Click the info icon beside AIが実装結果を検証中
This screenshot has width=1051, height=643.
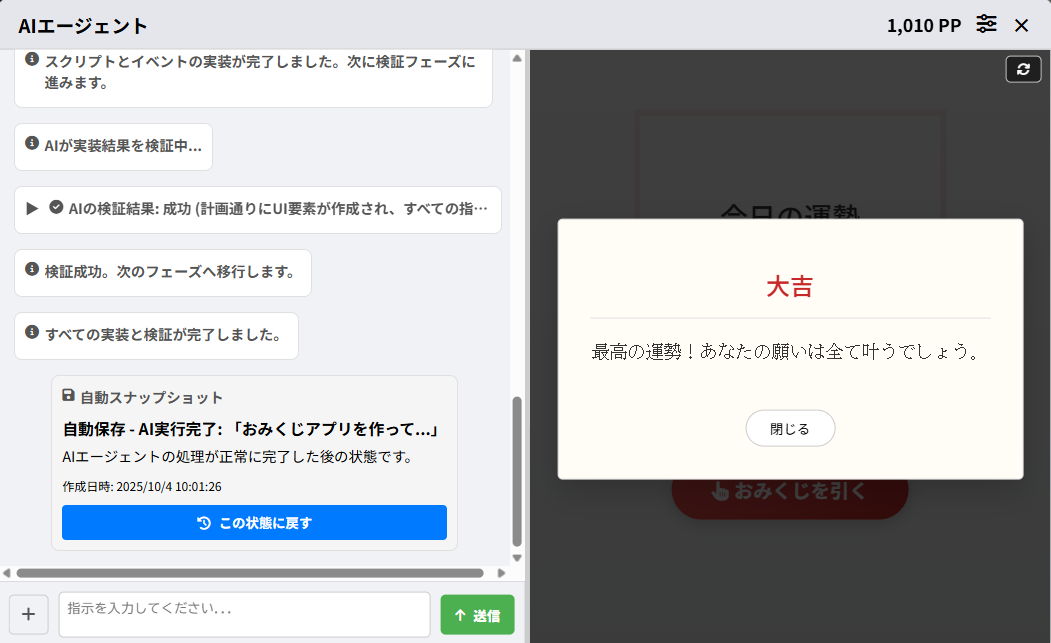tap(32, 144)
